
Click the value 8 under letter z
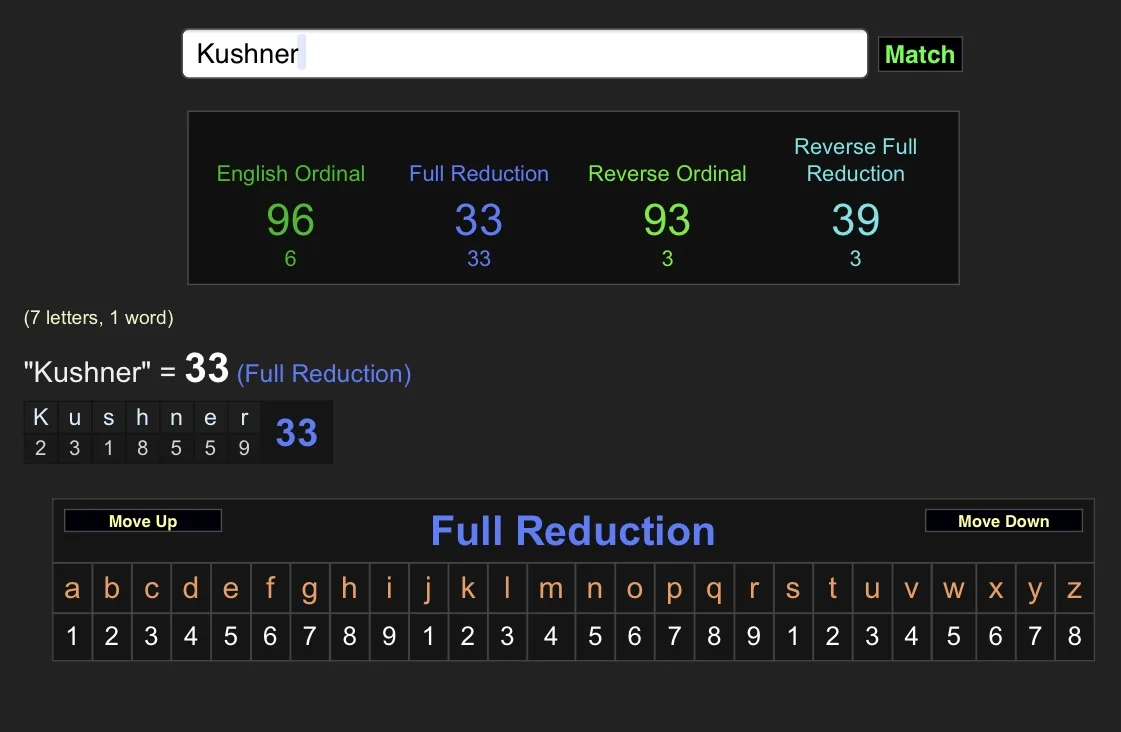click(1075, 636)
